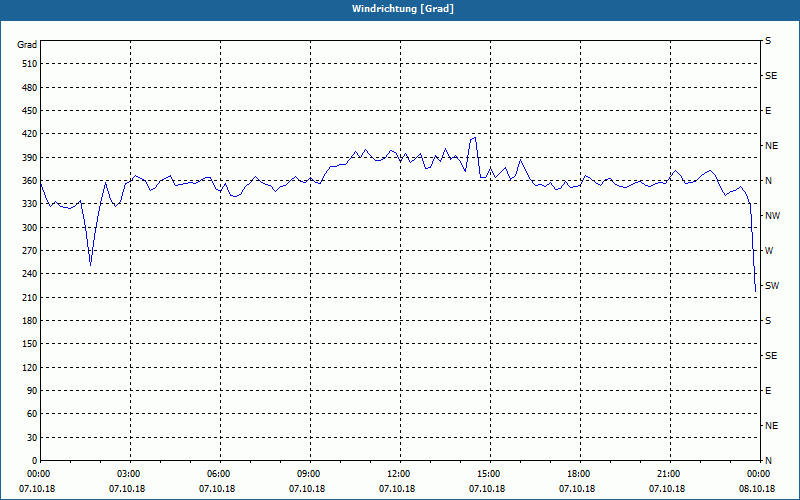800x500 pixels.
Task: Select the 07.10.18 date beneath 21:00
Action: tap(666, 489)
